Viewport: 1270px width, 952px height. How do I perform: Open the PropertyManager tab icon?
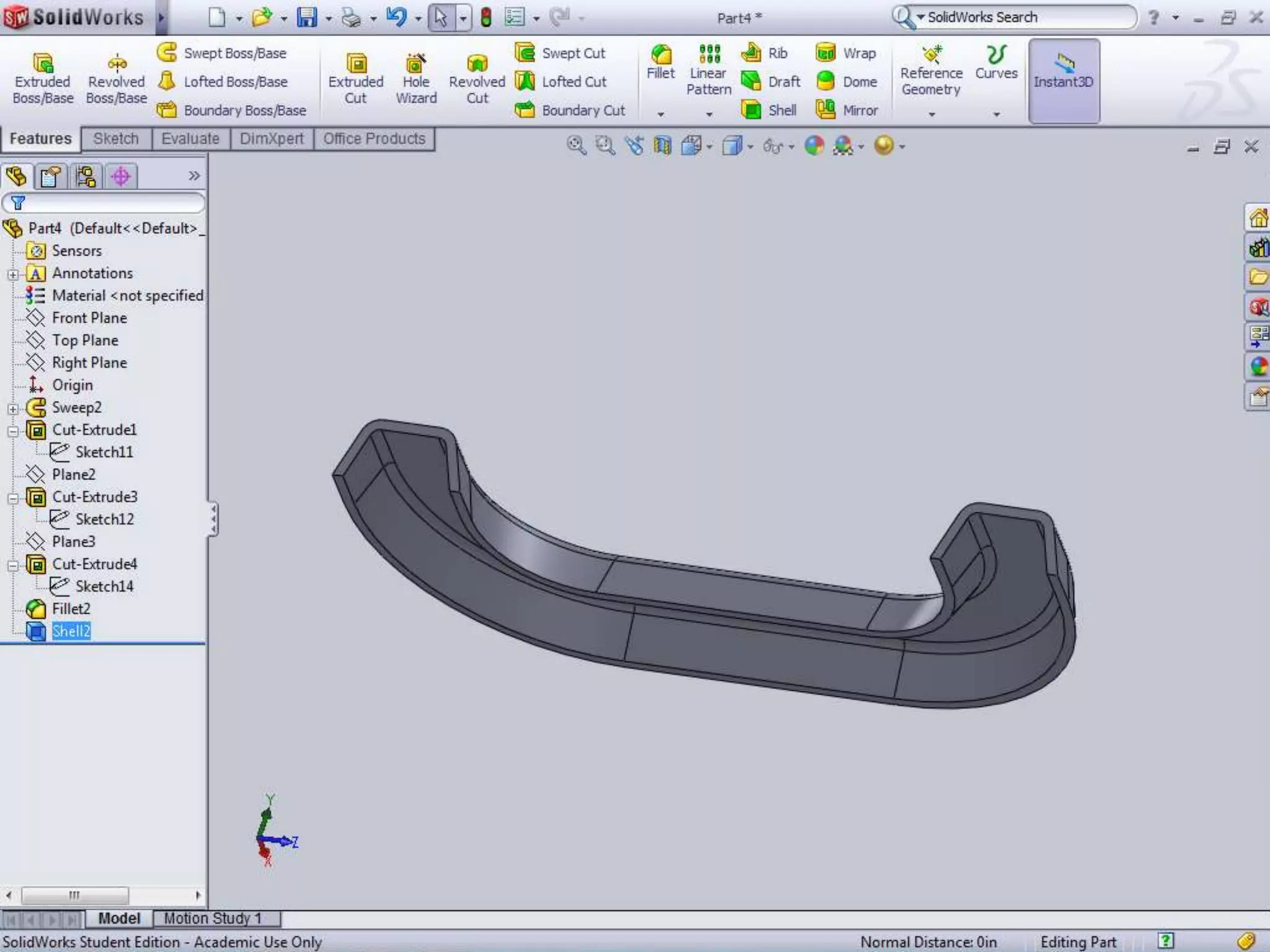tap(50, 177)
